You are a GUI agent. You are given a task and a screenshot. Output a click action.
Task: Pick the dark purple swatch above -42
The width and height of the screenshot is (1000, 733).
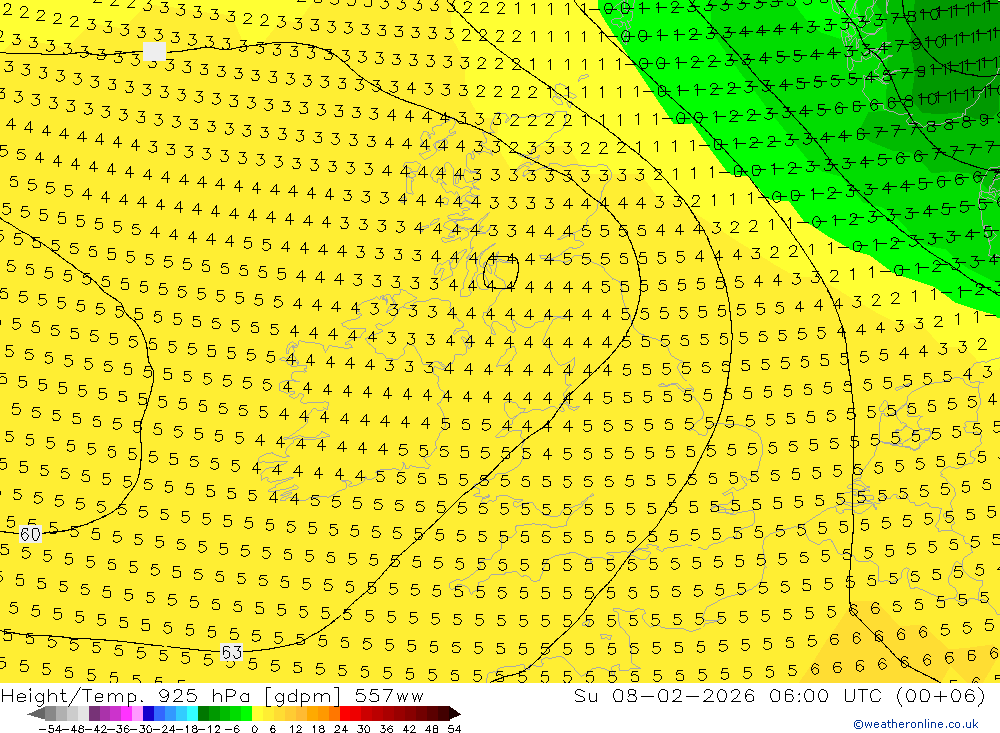click(94, 713)
